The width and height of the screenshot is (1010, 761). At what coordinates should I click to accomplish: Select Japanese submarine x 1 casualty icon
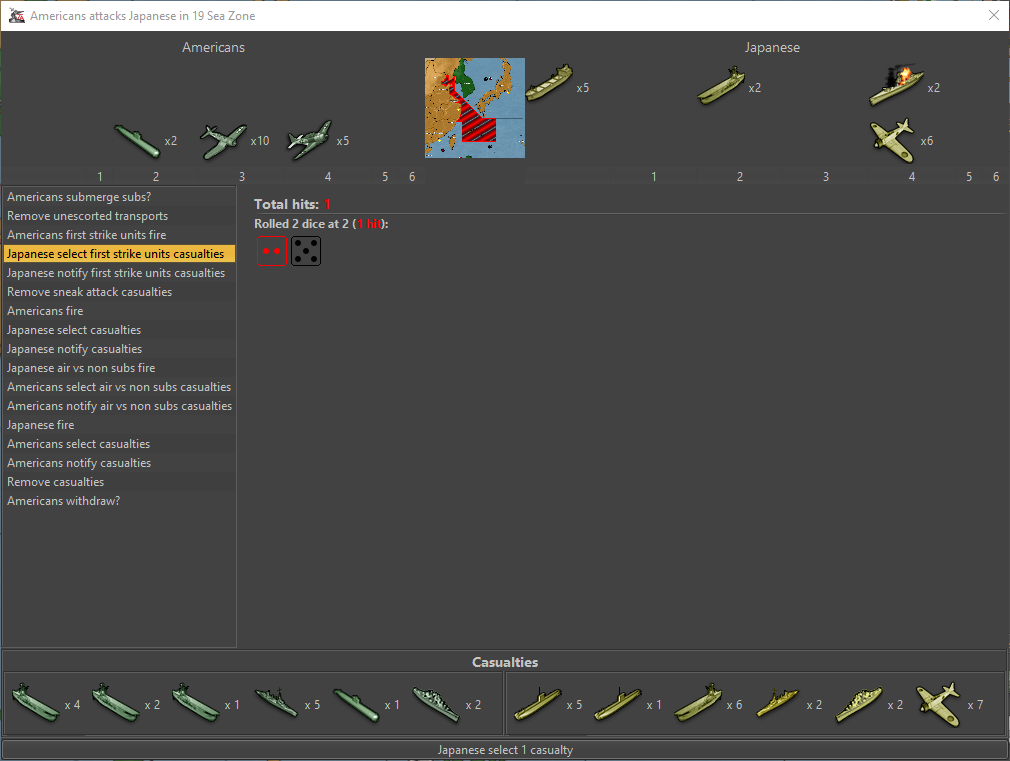[x=618, y=703]
